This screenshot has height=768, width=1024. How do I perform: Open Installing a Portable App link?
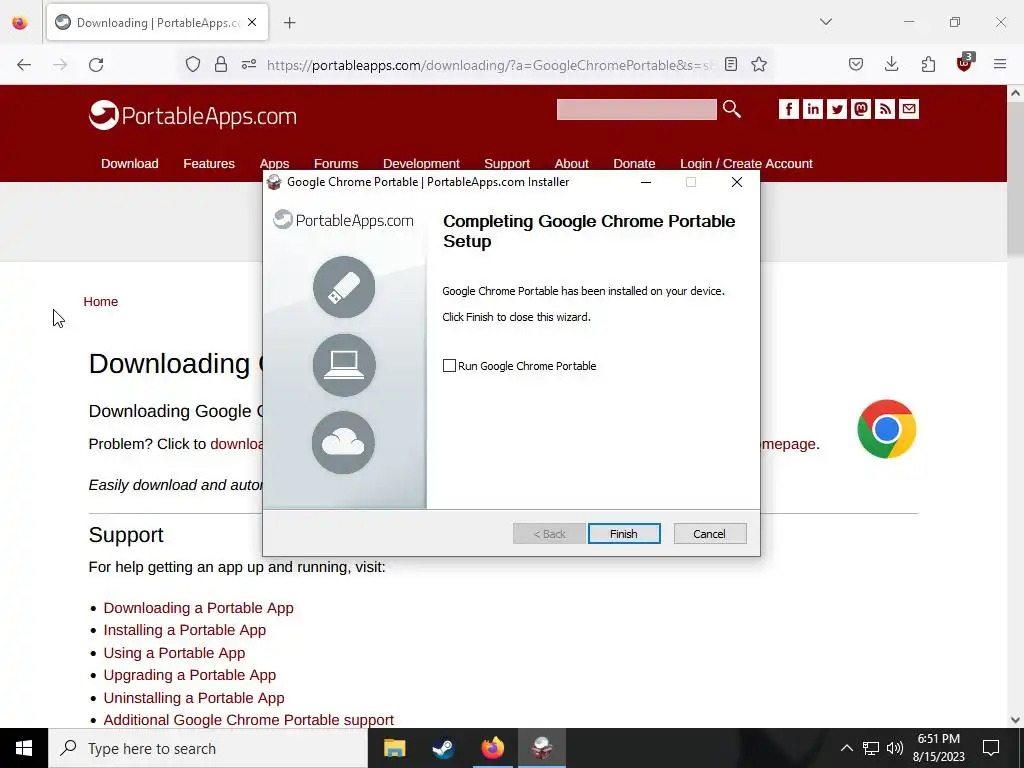[x=185, y=630]
